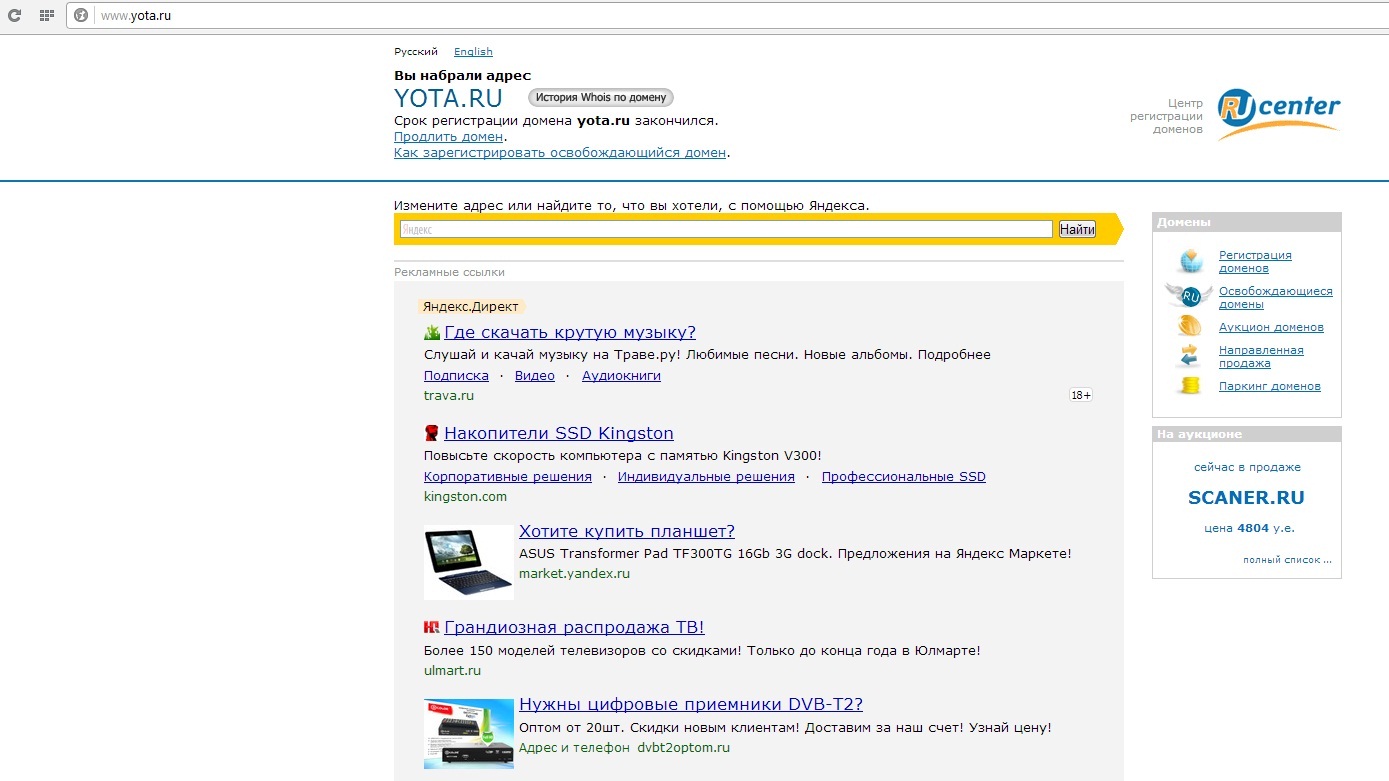Open полный список auction link
The image size is (1389, 781).
coord(1287,560)
